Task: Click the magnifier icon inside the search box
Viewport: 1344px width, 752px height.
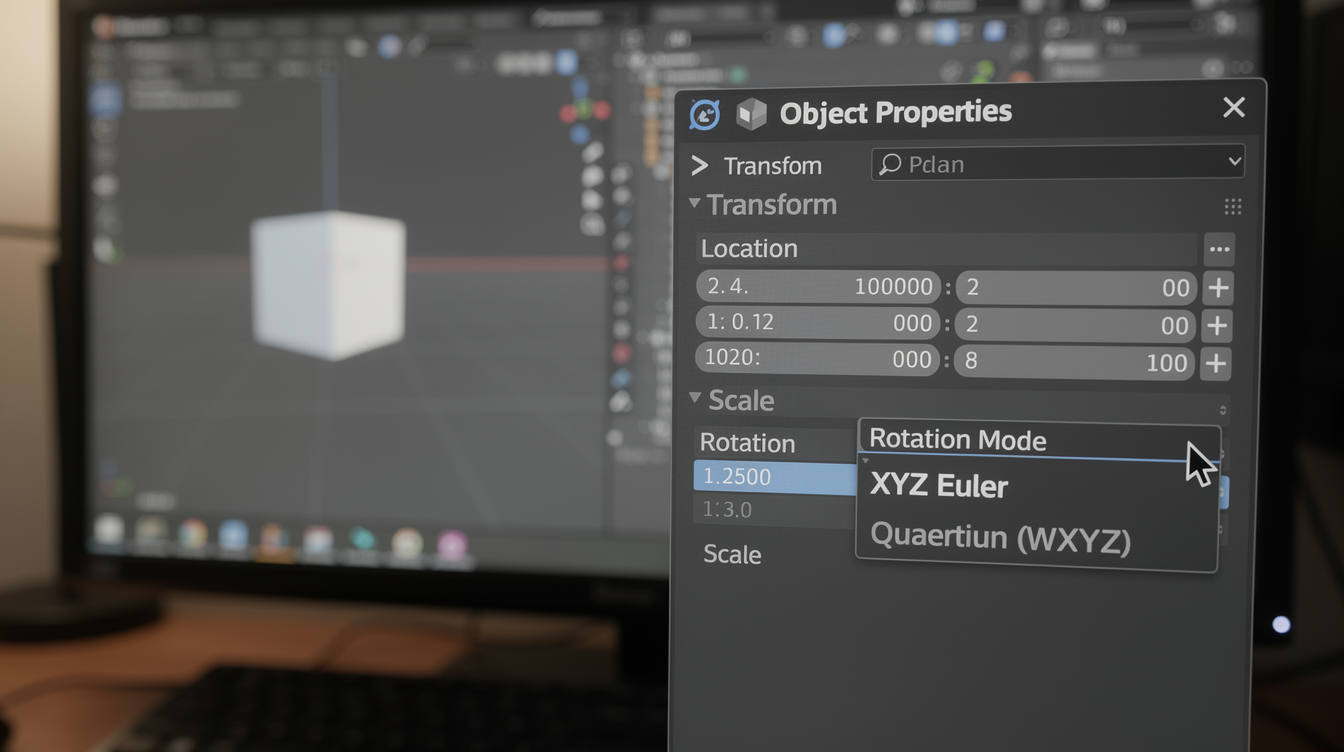Action: 890,164
